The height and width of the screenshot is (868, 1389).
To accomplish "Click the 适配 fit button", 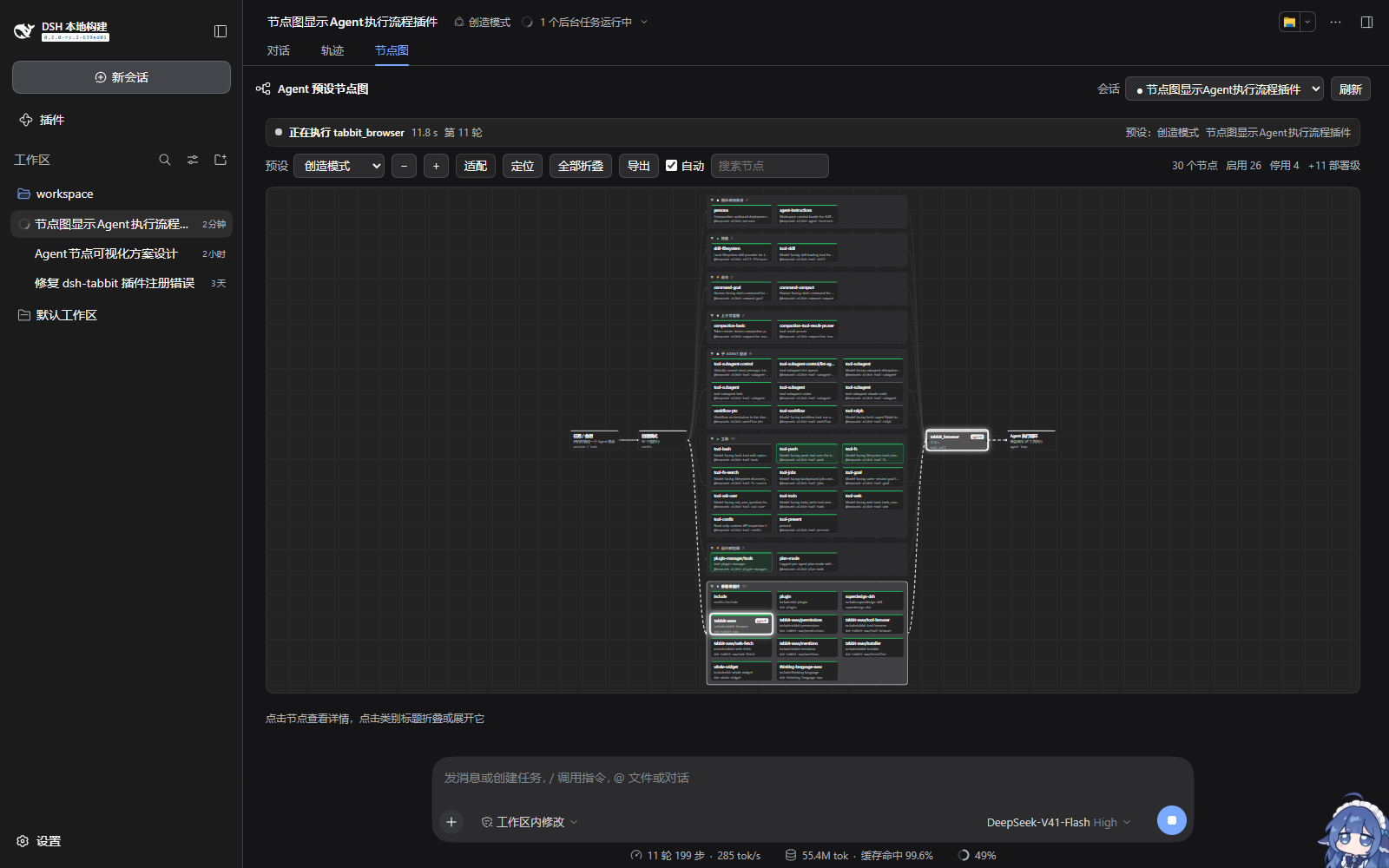I will coord(476,166).
